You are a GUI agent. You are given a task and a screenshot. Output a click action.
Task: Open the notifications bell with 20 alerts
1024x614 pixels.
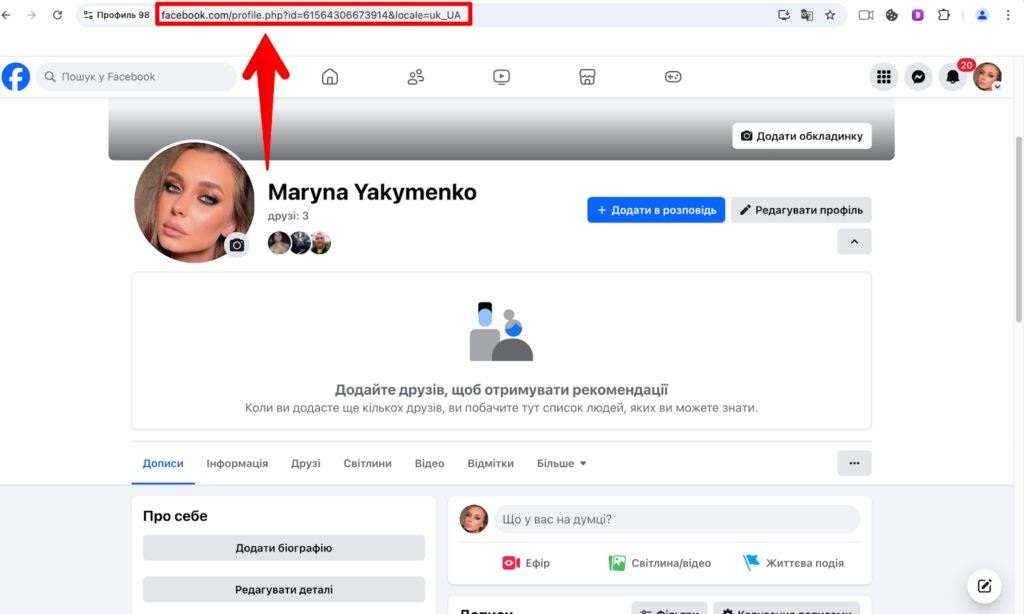pyautogui.click(x=952, y=76)
